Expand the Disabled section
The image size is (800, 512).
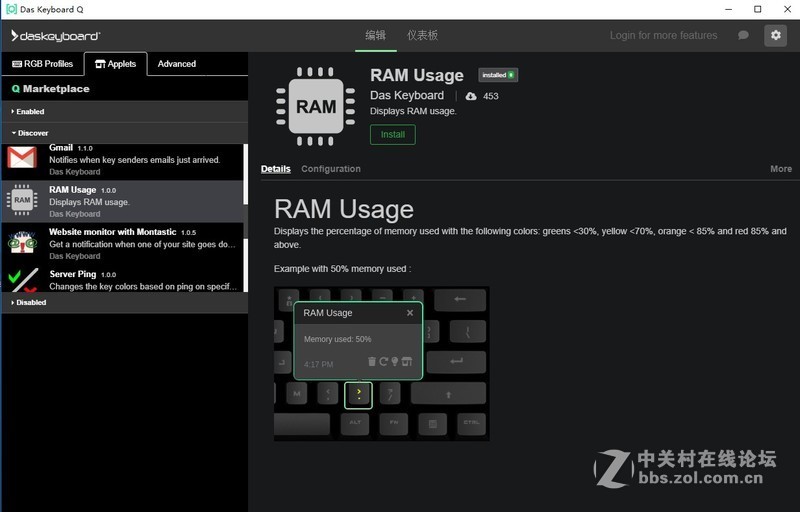point(30,302)
